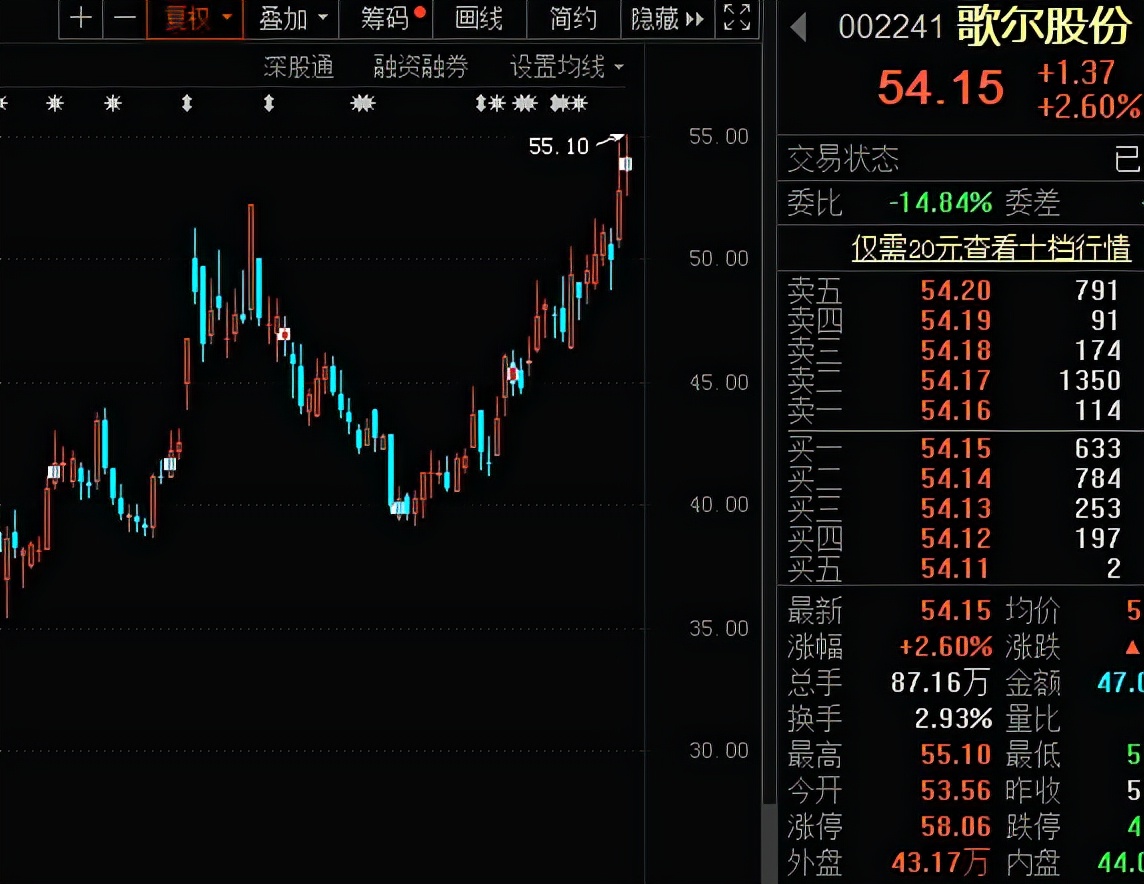This screenshot has width=1144, height=884.
Task: Click the 仅需20元查看十档行情 link
Action: [x=990, y=247]
